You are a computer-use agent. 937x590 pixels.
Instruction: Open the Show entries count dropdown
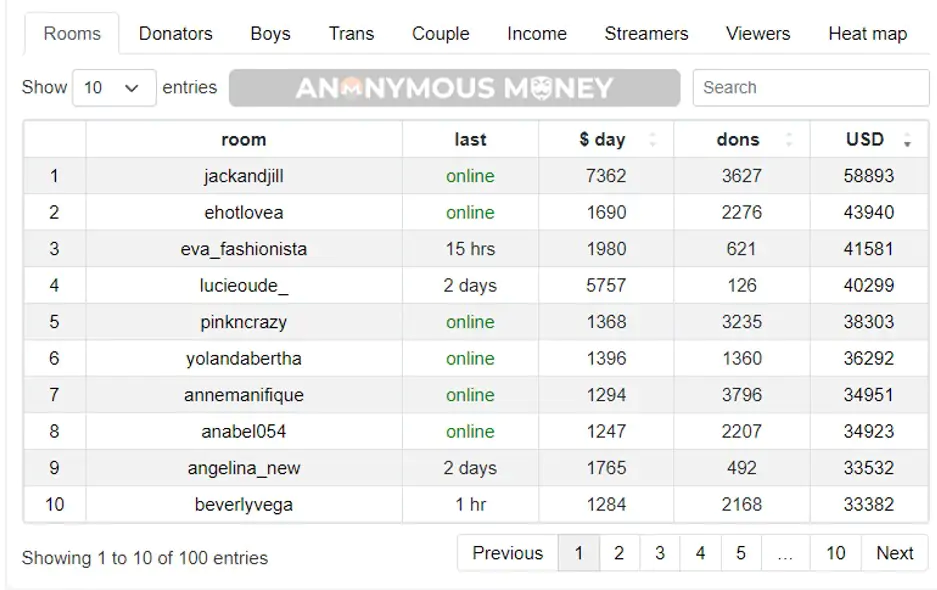point(114,88)
